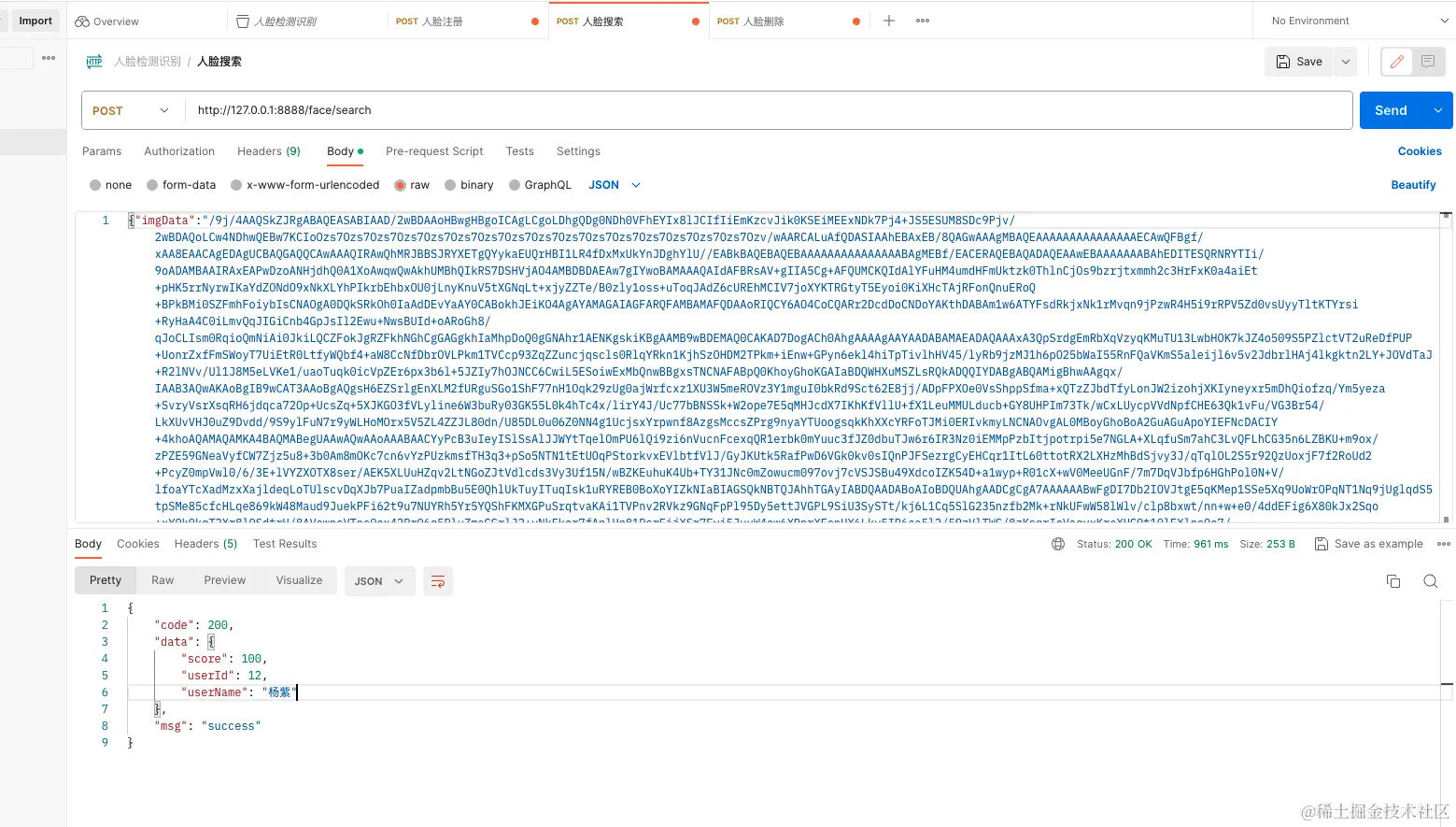Click the pencil edit icon
The image size is (1456, 827).
(1397, 62)
